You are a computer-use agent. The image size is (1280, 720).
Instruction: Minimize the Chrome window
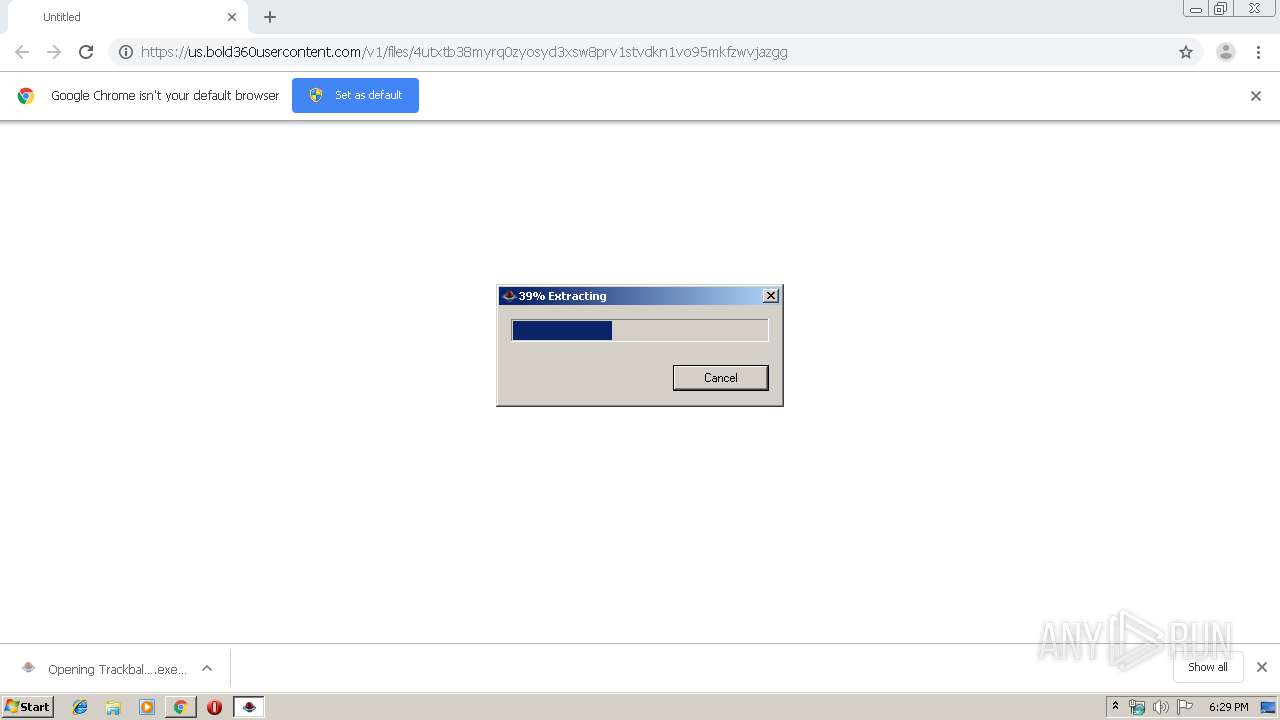click(1196, 8)
